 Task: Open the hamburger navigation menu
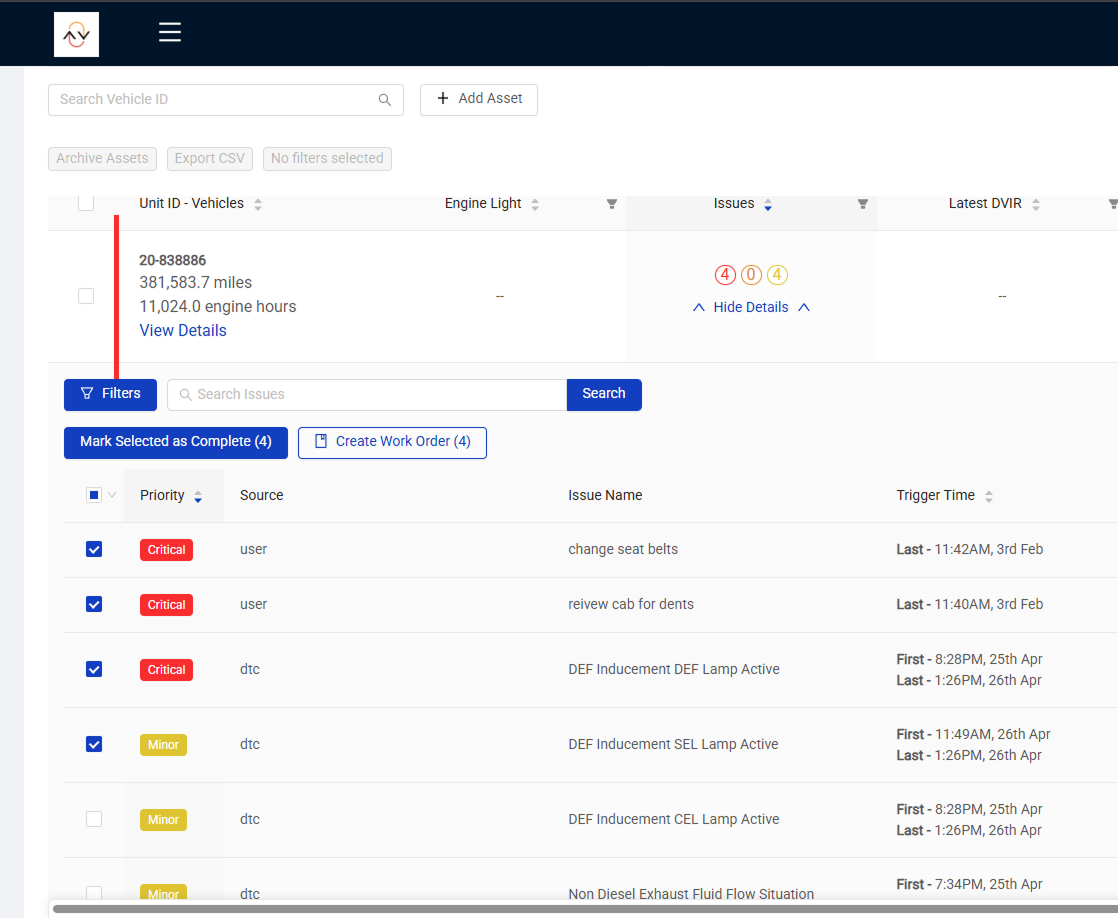[170, 32]
